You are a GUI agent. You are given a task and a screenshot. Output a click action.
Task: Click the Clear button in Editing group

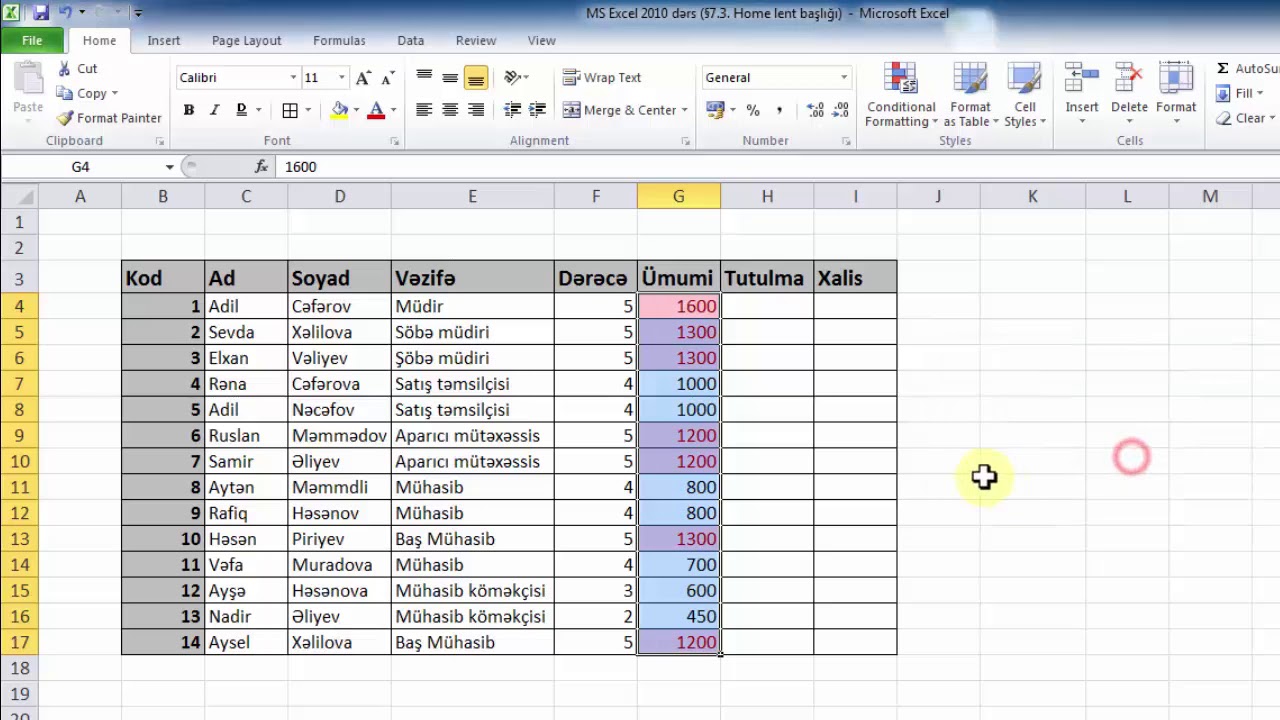click(x=1244, y=118)
